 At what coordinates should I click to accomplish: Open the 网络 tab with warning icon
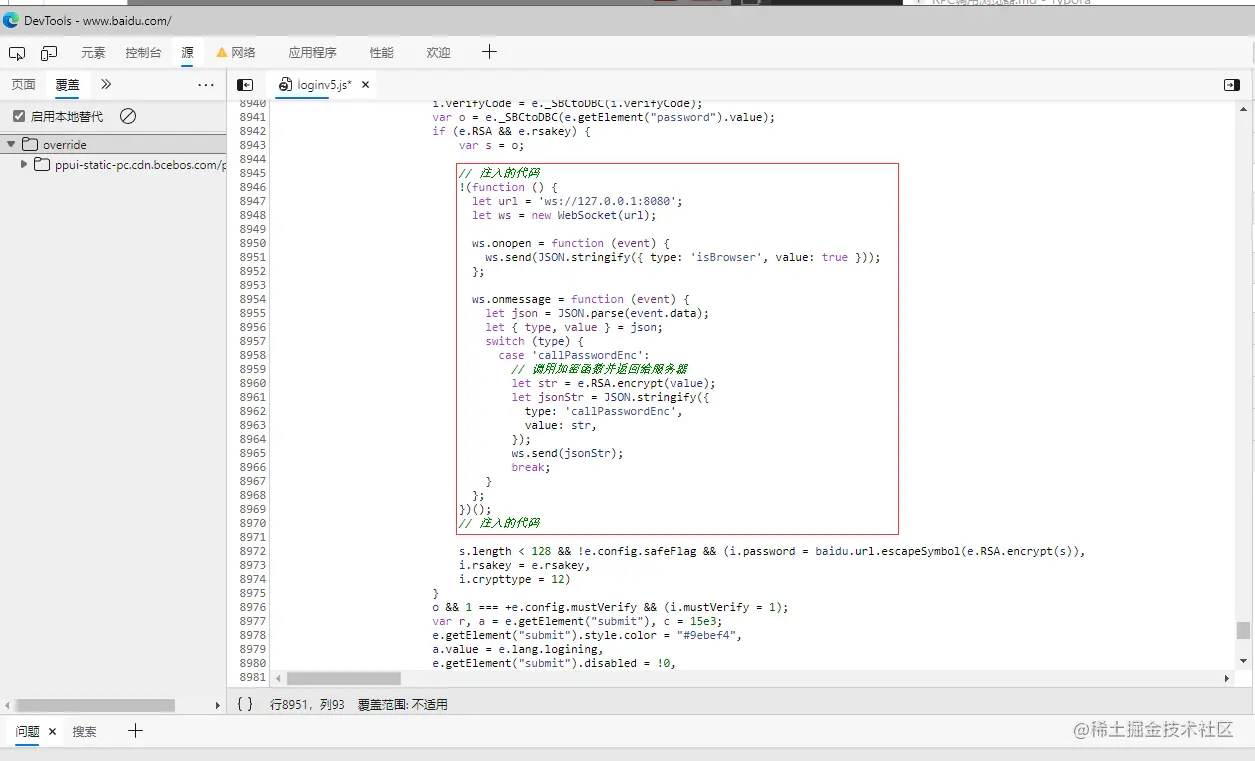(236, 53)
